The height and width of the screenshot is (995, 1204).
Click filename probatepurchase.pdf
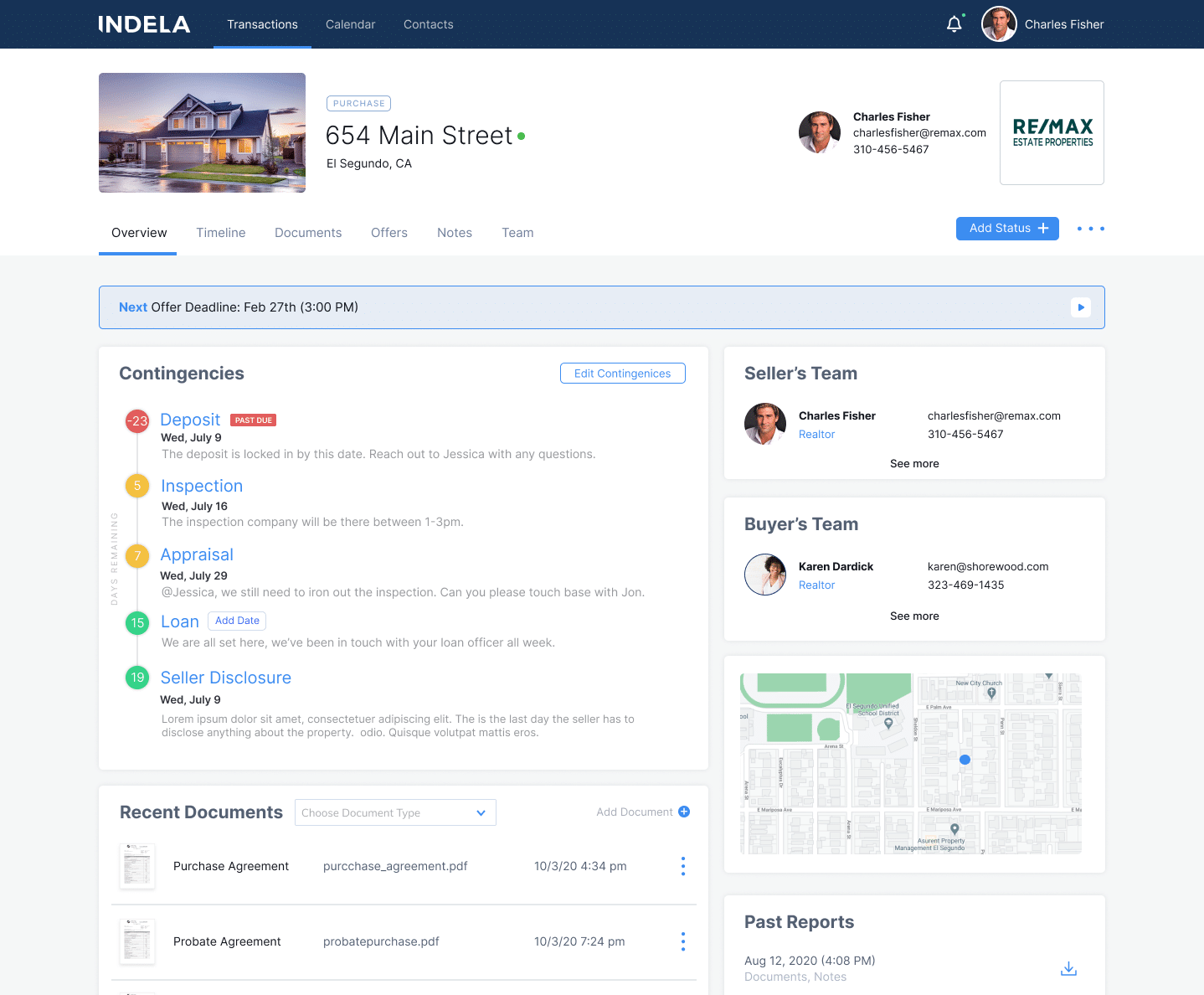[381, 941]
